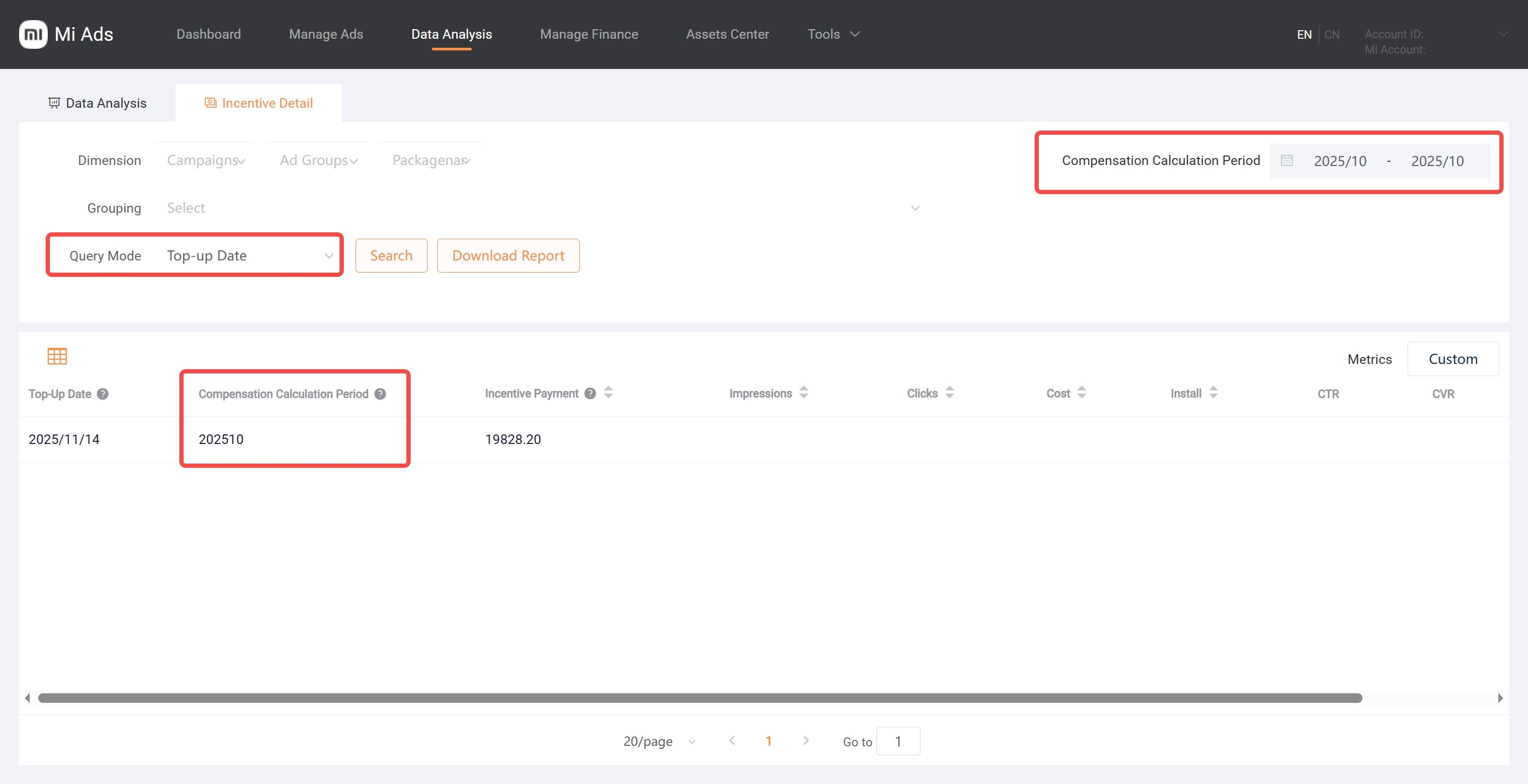Click the calendar icon in period picker
The image size is (1528, 784).
click(x=1287, y=160)
